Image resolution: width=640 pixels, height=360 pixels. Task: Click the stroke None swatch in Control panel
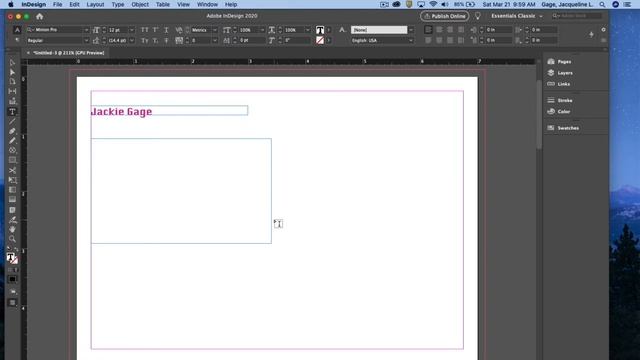tap(320, 40)
